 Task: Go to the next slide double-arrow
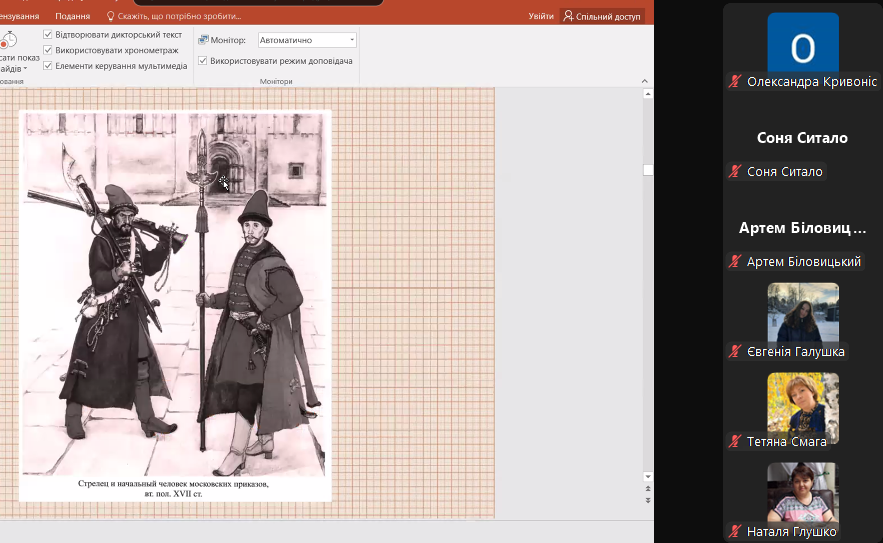pos(648,500)
